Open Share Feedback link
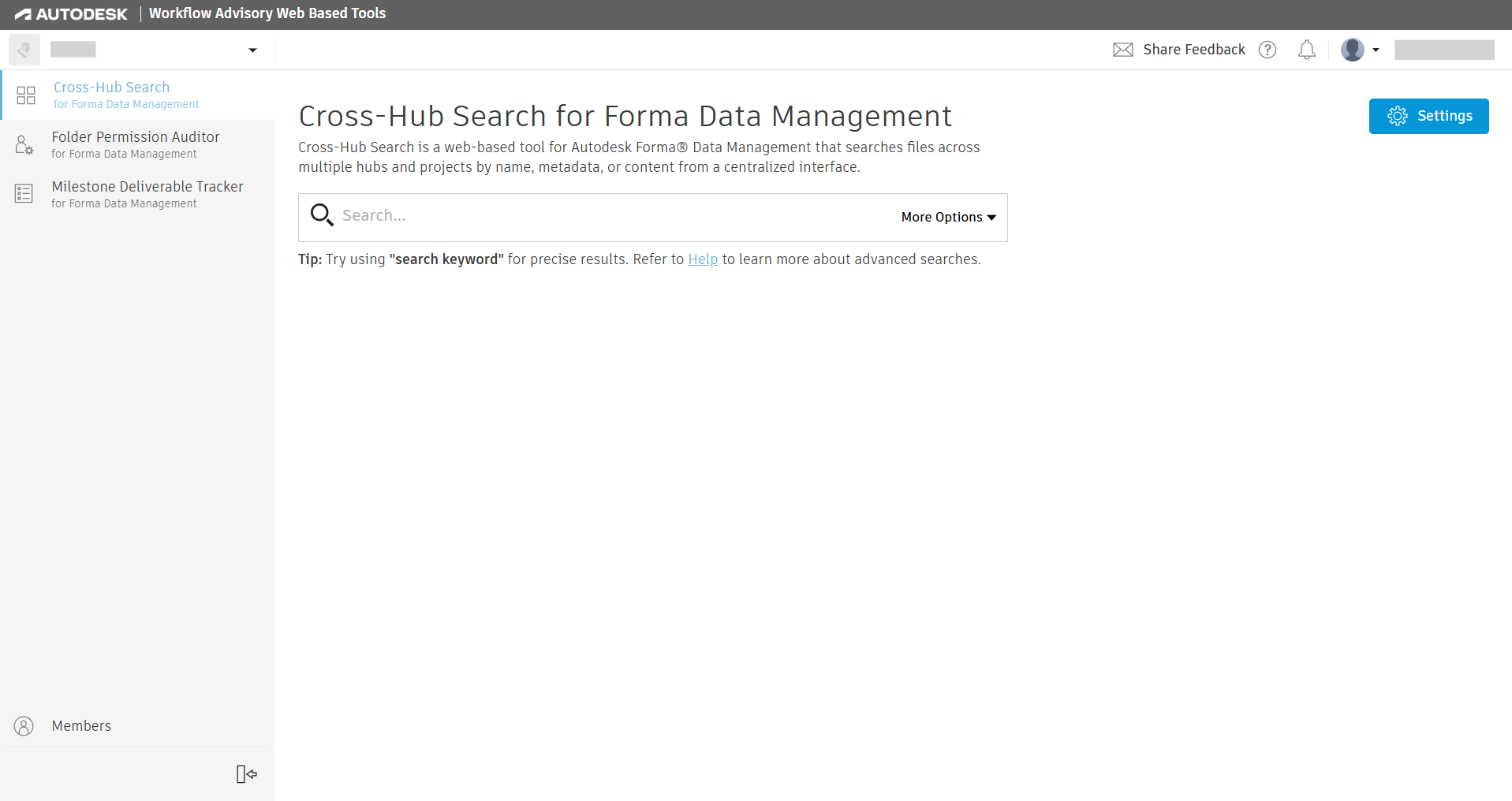 [x=1193, y=50]
